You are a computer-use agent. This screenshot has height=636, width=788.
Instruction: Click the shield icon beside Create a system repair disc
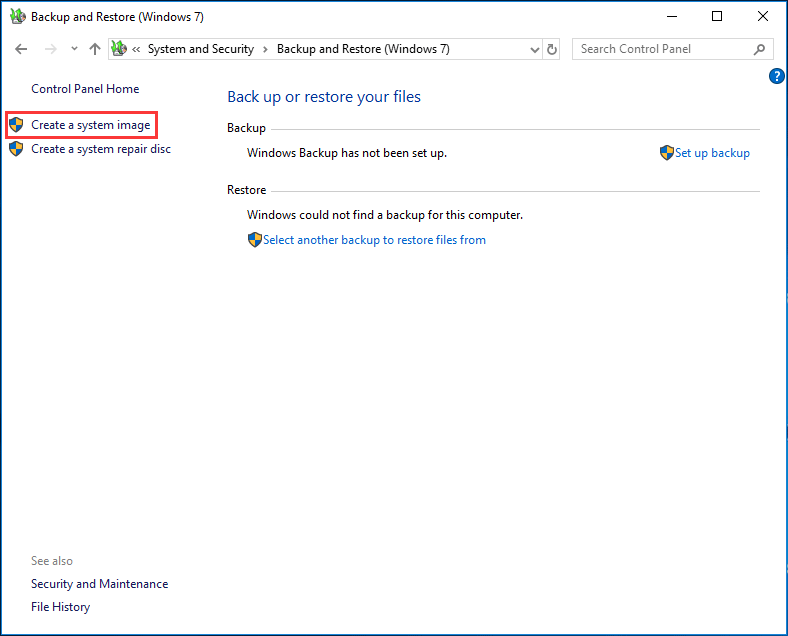tap(16, 149)
